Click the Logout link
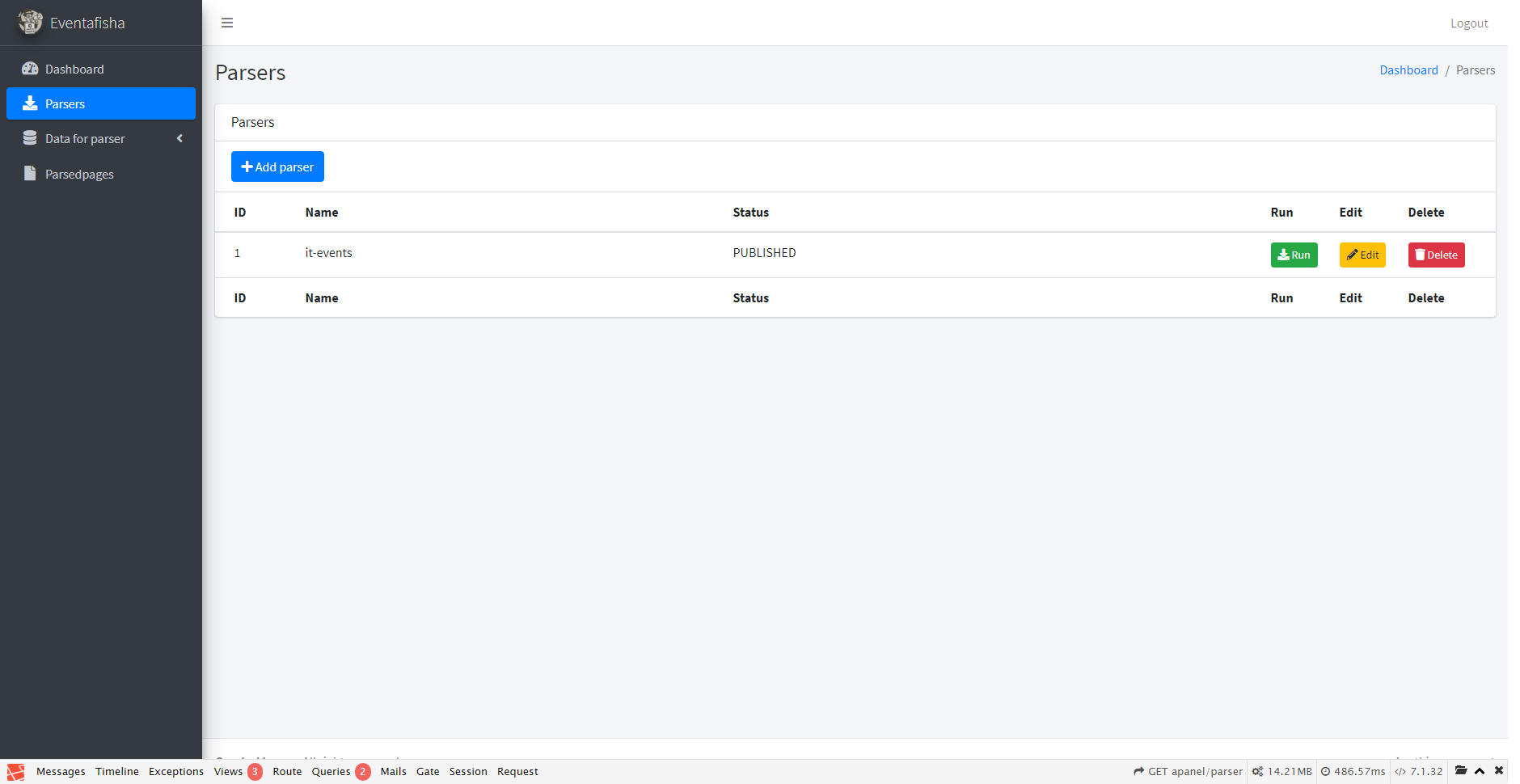 click(x=1468, y=23)
